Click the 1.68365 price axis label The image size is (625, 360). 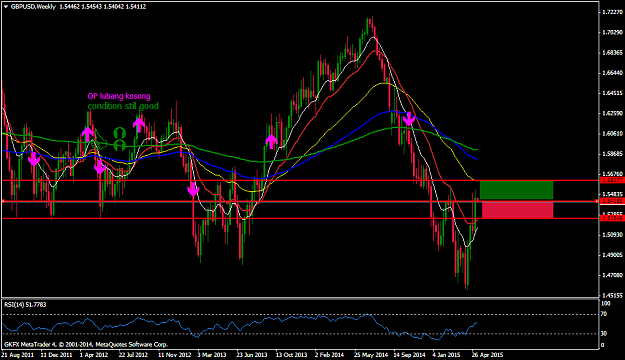tap(612, 53)
